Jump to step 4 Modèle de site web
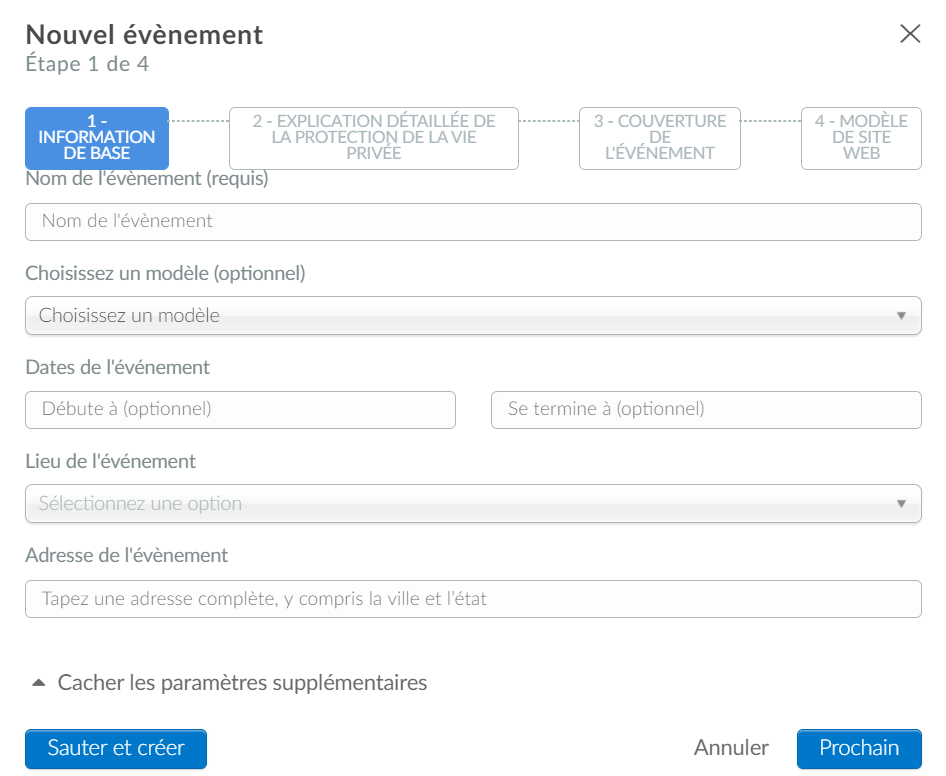 (861, 138)
